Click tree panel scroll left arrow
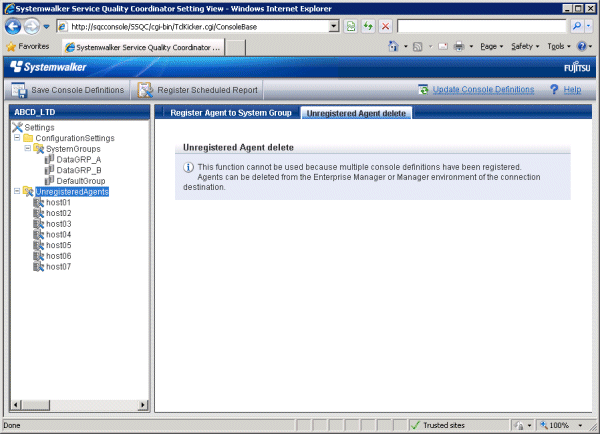 point(16,405)
